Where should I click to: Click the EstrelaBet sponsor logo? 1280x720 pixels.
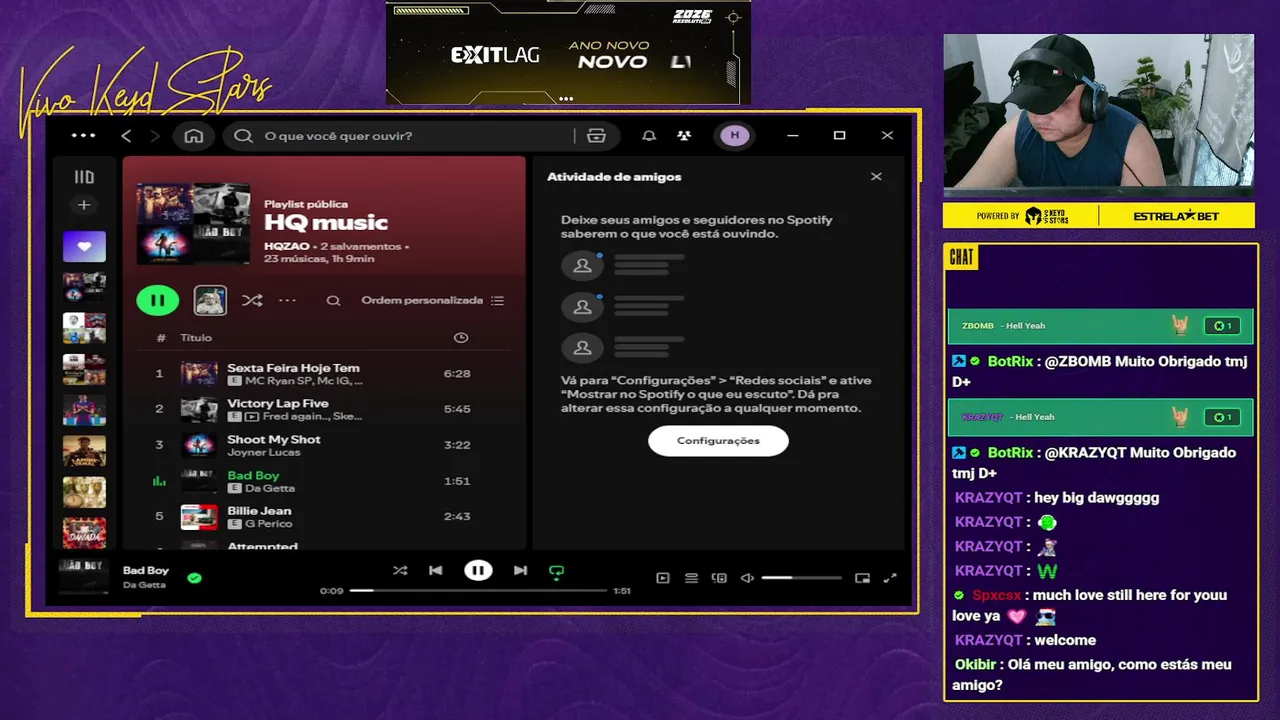[x=1177, y=216]
